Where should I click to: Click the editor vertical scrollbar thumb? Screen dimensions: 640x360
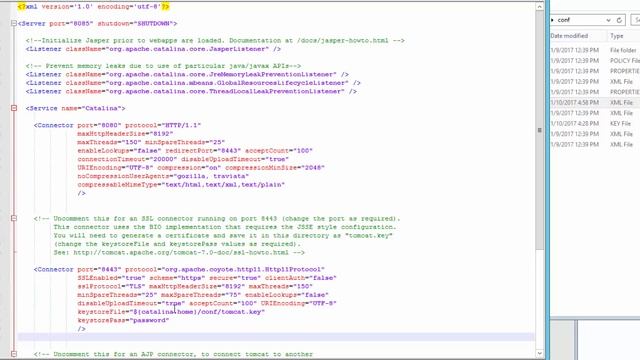pos(540,131)
